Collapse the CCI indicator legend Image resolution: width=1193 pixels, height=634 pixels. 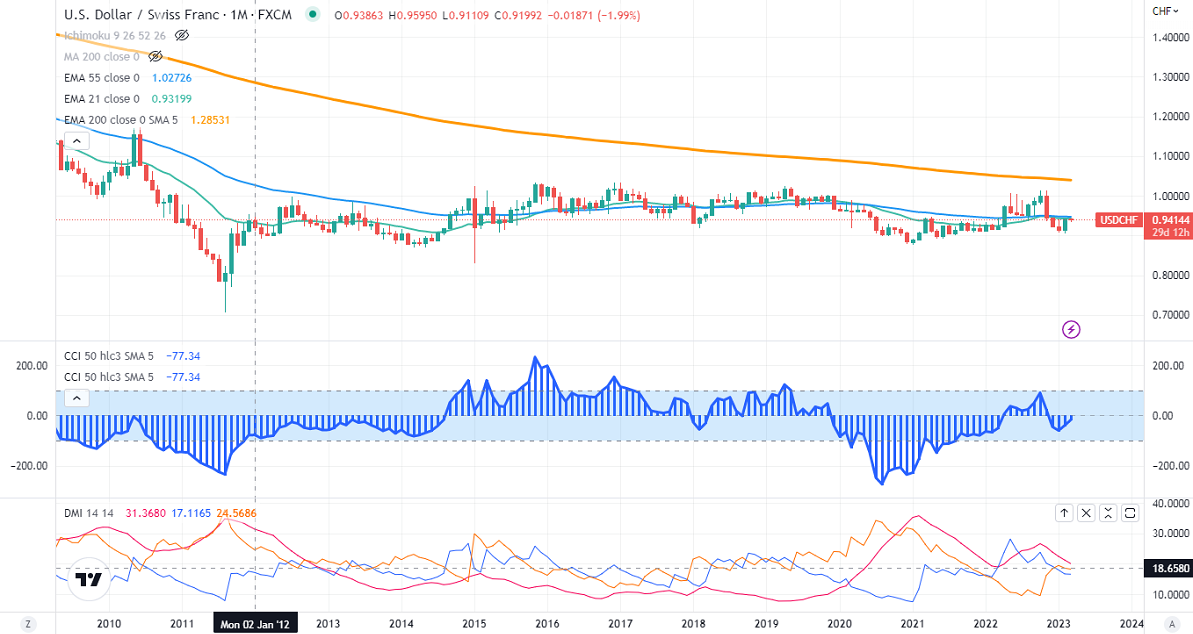[76, 398]
